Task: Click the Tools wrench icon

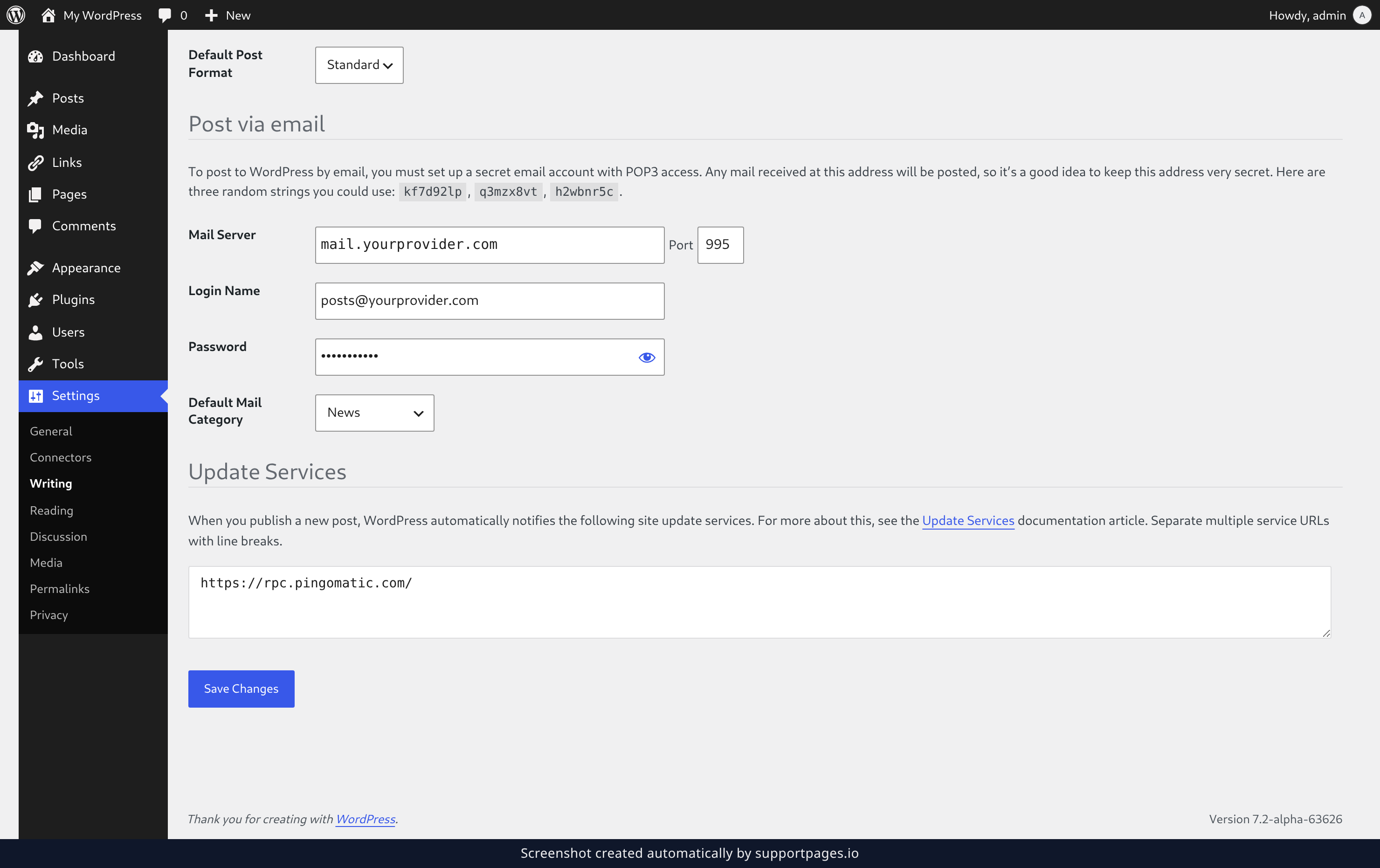Action: [35, 364]
